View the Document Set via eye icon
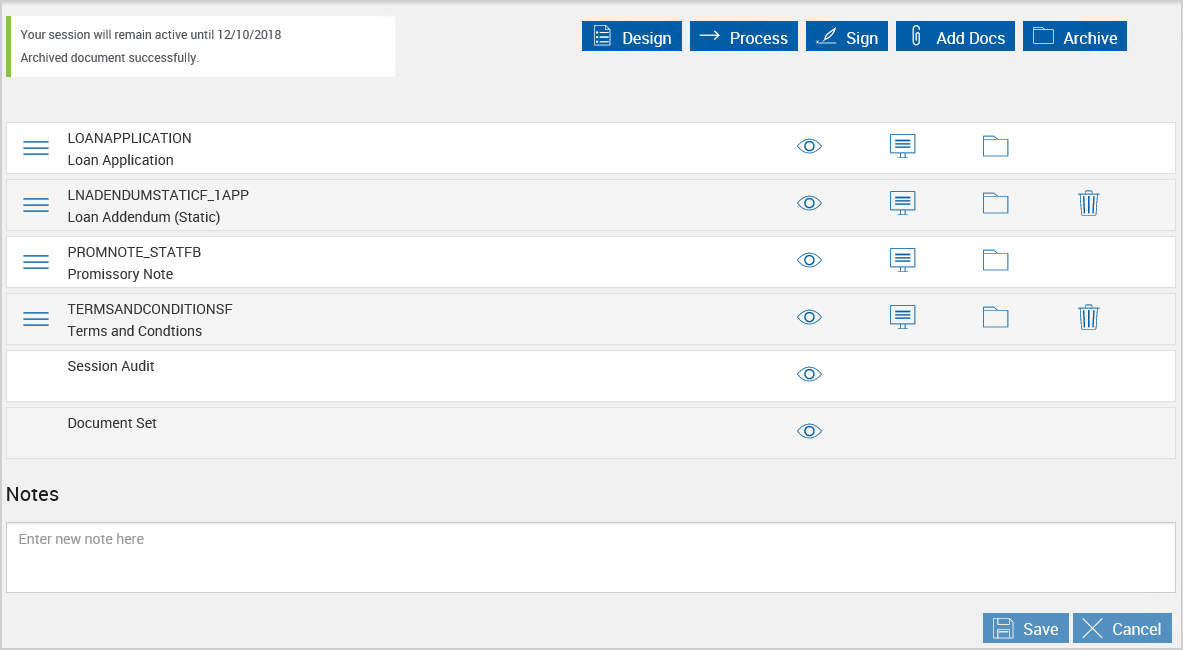Screen dimensions: 1183x650 809,431
